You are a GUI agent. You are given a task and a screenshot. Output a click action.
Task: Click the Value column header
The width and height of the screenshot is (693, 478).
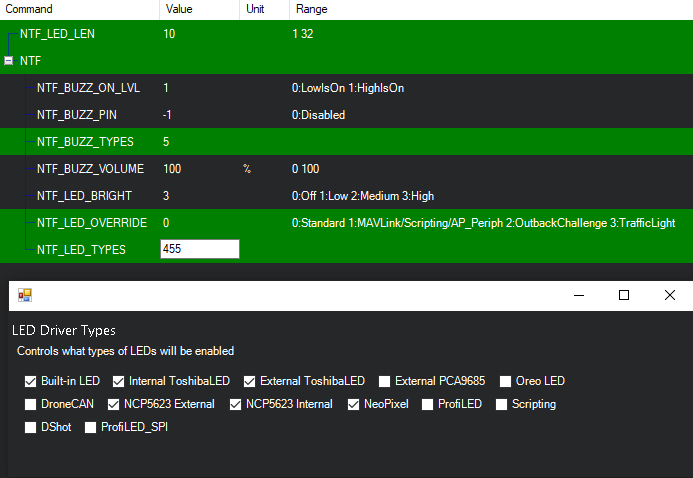click(199, 9)
